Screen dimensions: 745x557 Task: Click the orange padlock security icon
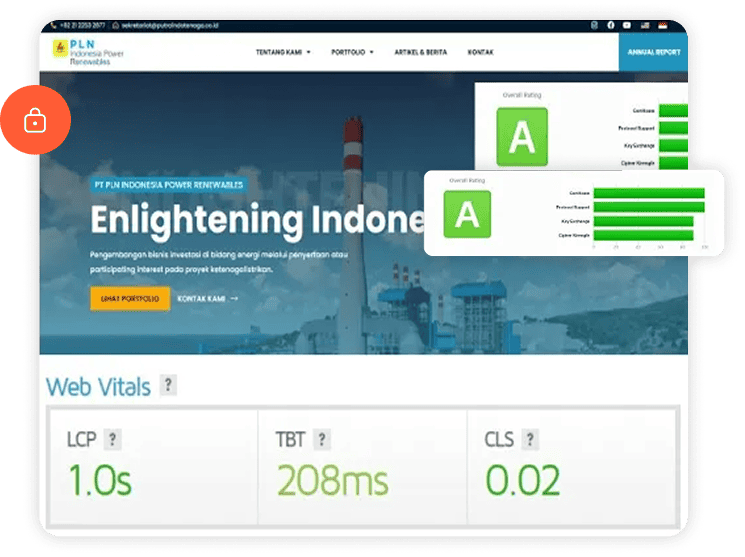click(35, 122)
